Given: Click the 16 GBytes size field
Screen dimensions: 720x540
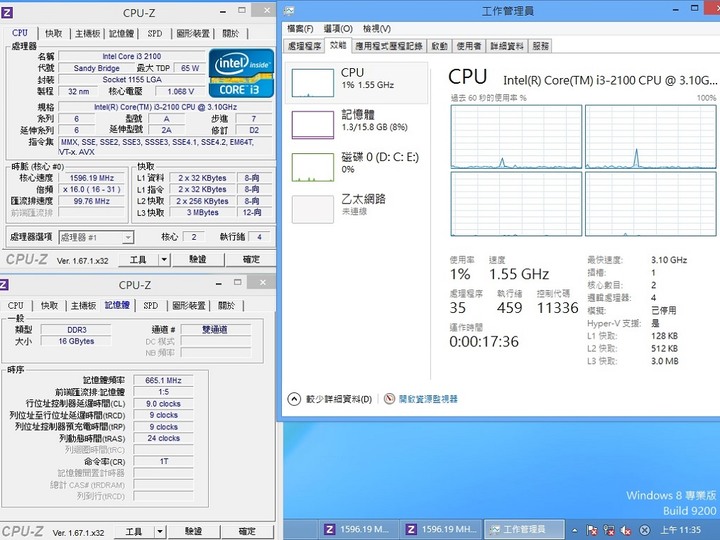Looking at the screenshot, I should (76, 341).
